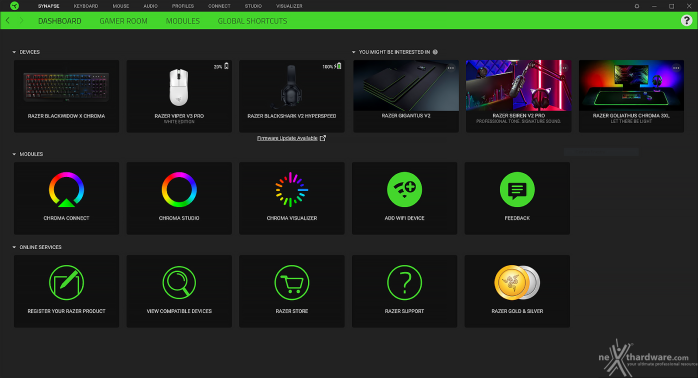
Task: Click the Razer logo in the title bar
Action: click(x=14, y=6)
